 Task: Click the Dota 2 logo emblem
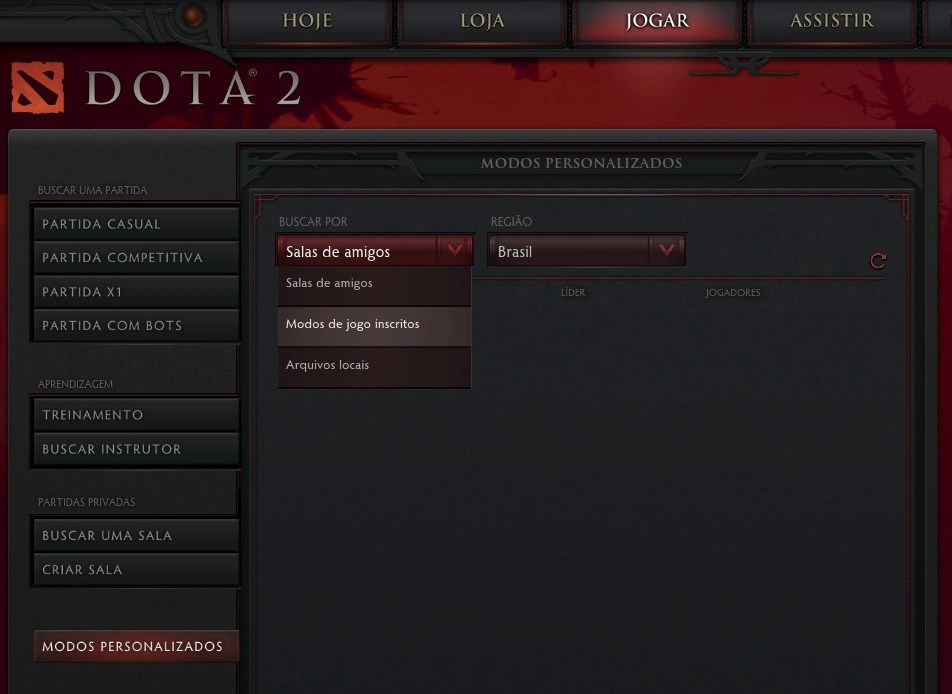click(38, 87)
